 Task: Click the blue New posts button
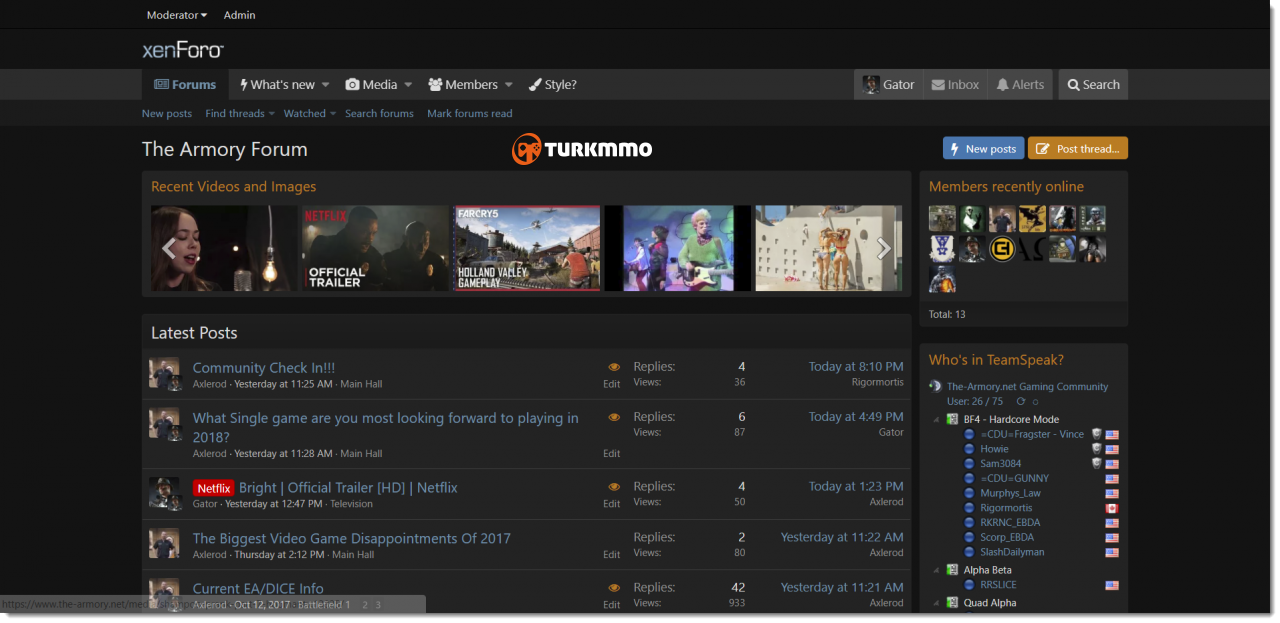pos(983,149)
